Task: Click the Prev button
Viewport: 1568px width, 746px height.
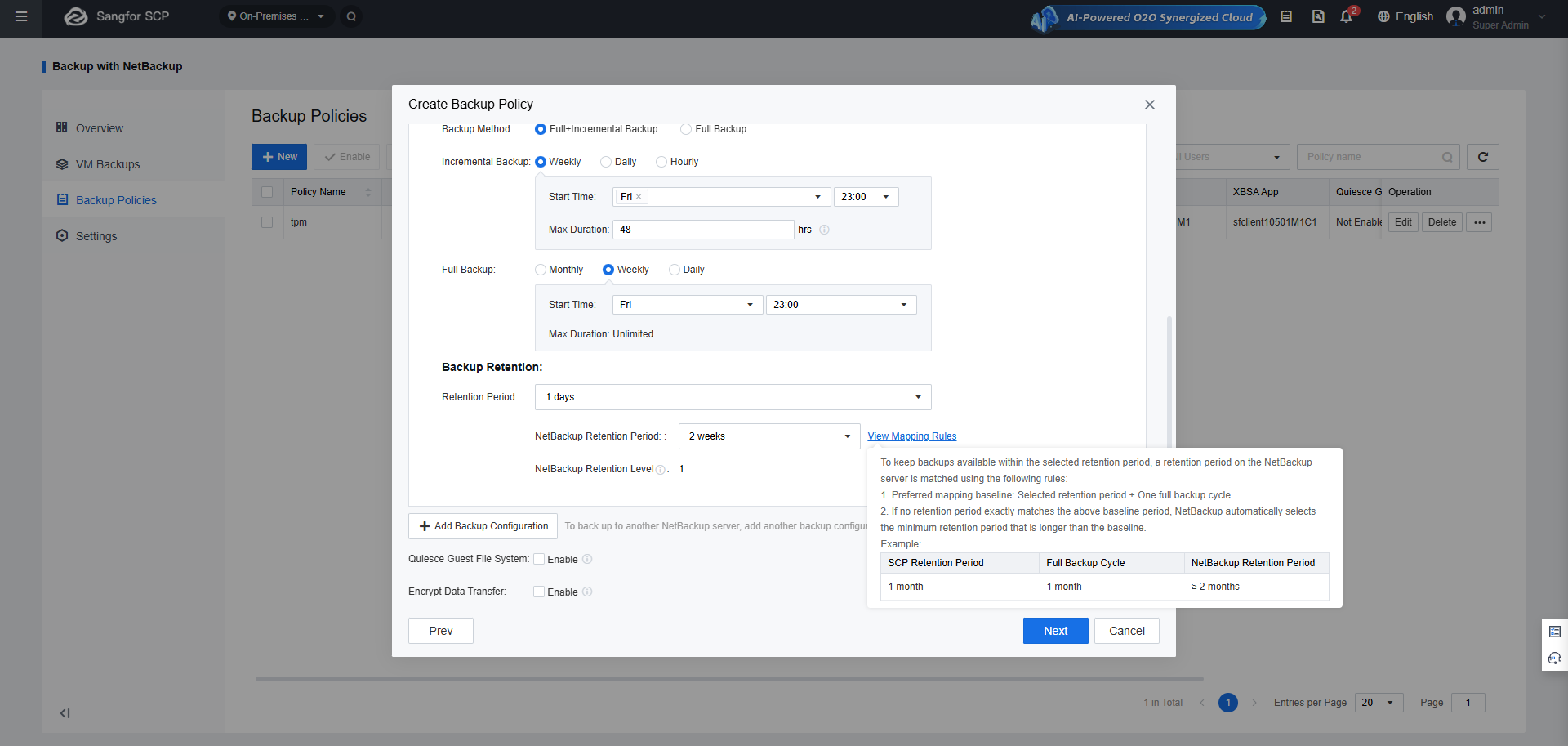Action: point(441,631)
